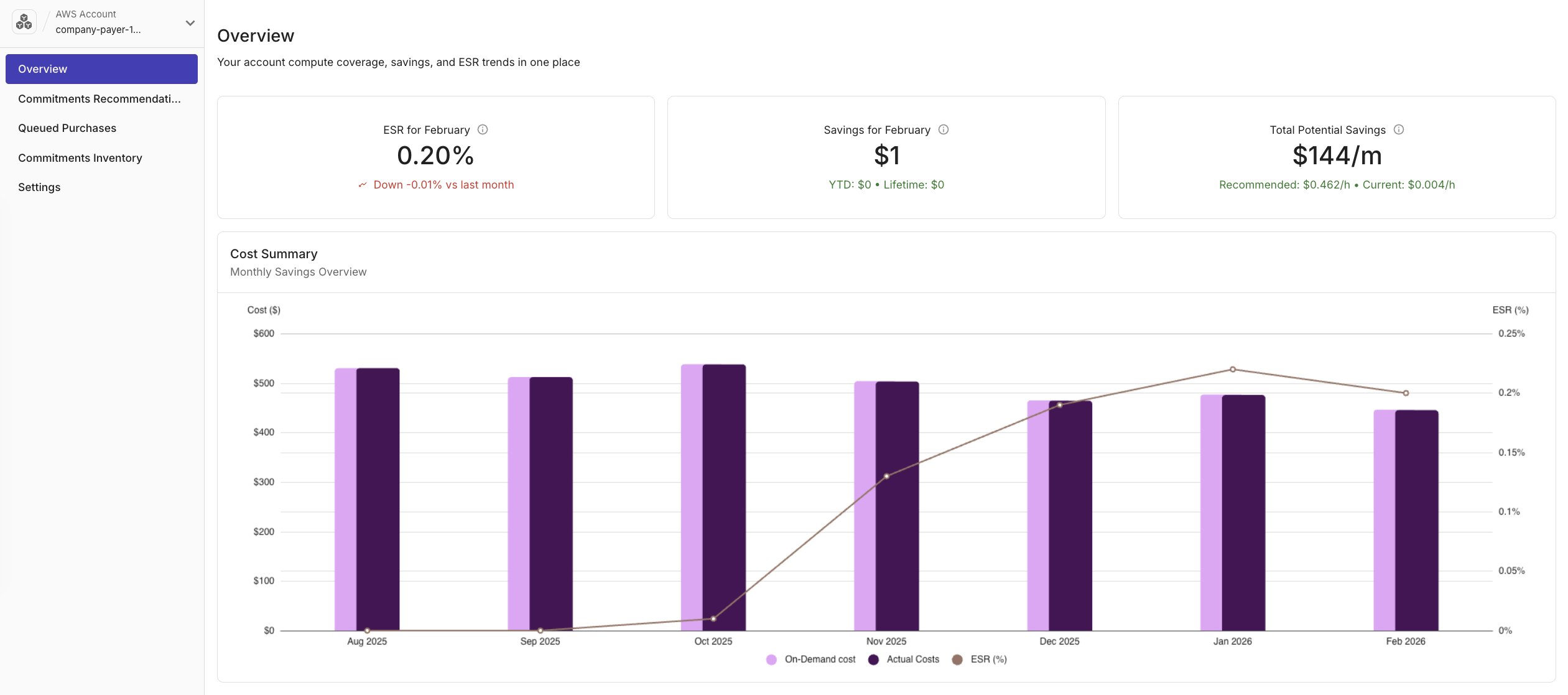Expand Commitments Recommendations truncated label
Image resolution: width=1568 pixels, height=695 pixels.
(x=100, y=98)
